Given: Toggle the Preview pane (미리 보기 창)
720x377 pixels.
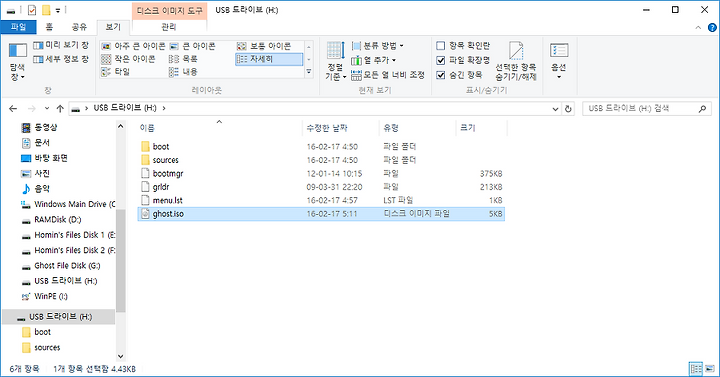Looking at the screenshot, I should (61, 45).
